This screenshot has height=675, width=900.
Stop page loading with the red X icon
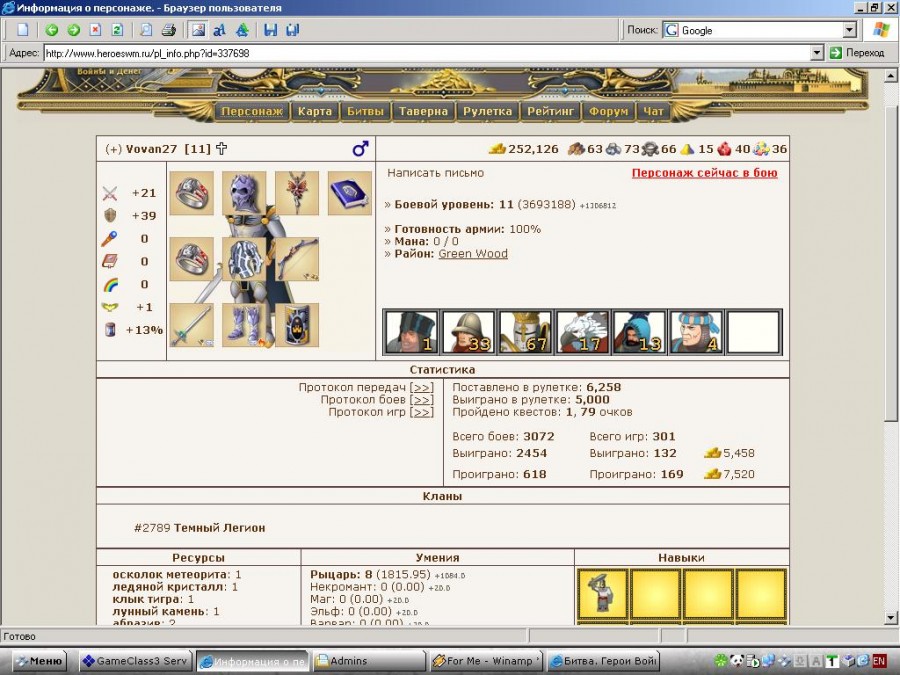point(95,30)
